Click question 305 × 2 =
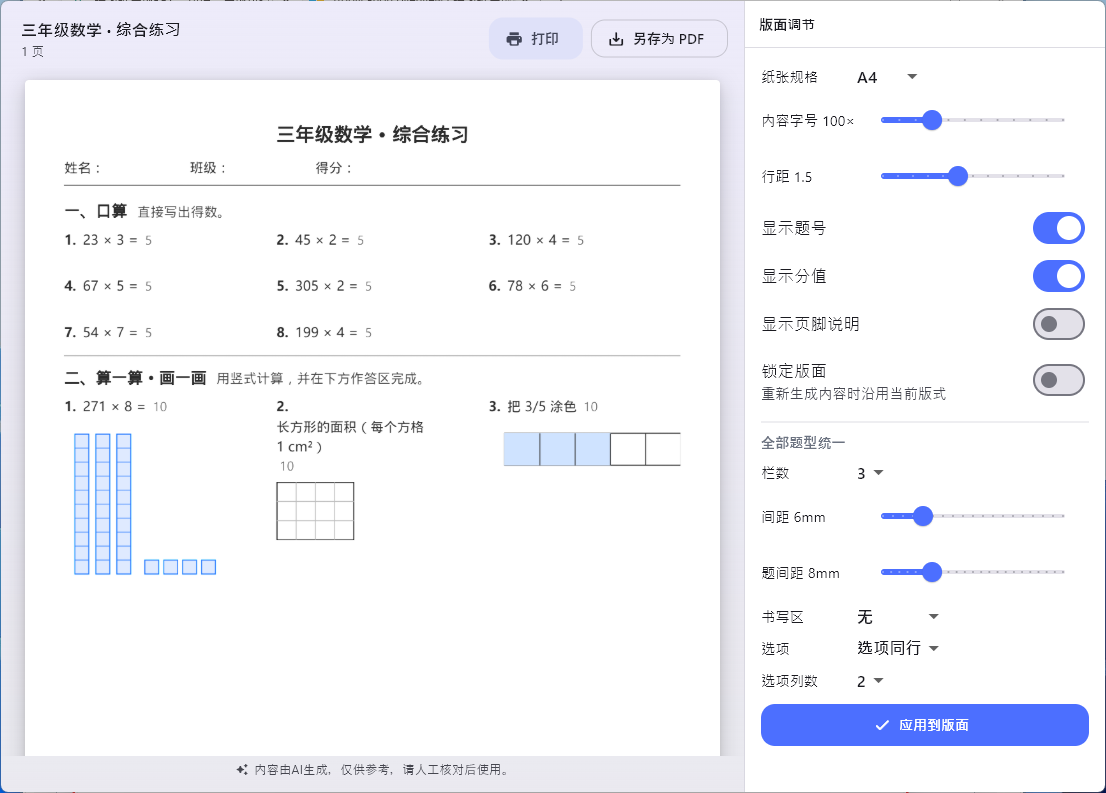The height and width of the screenshot is (793, 1106). (x=324, y=286)
